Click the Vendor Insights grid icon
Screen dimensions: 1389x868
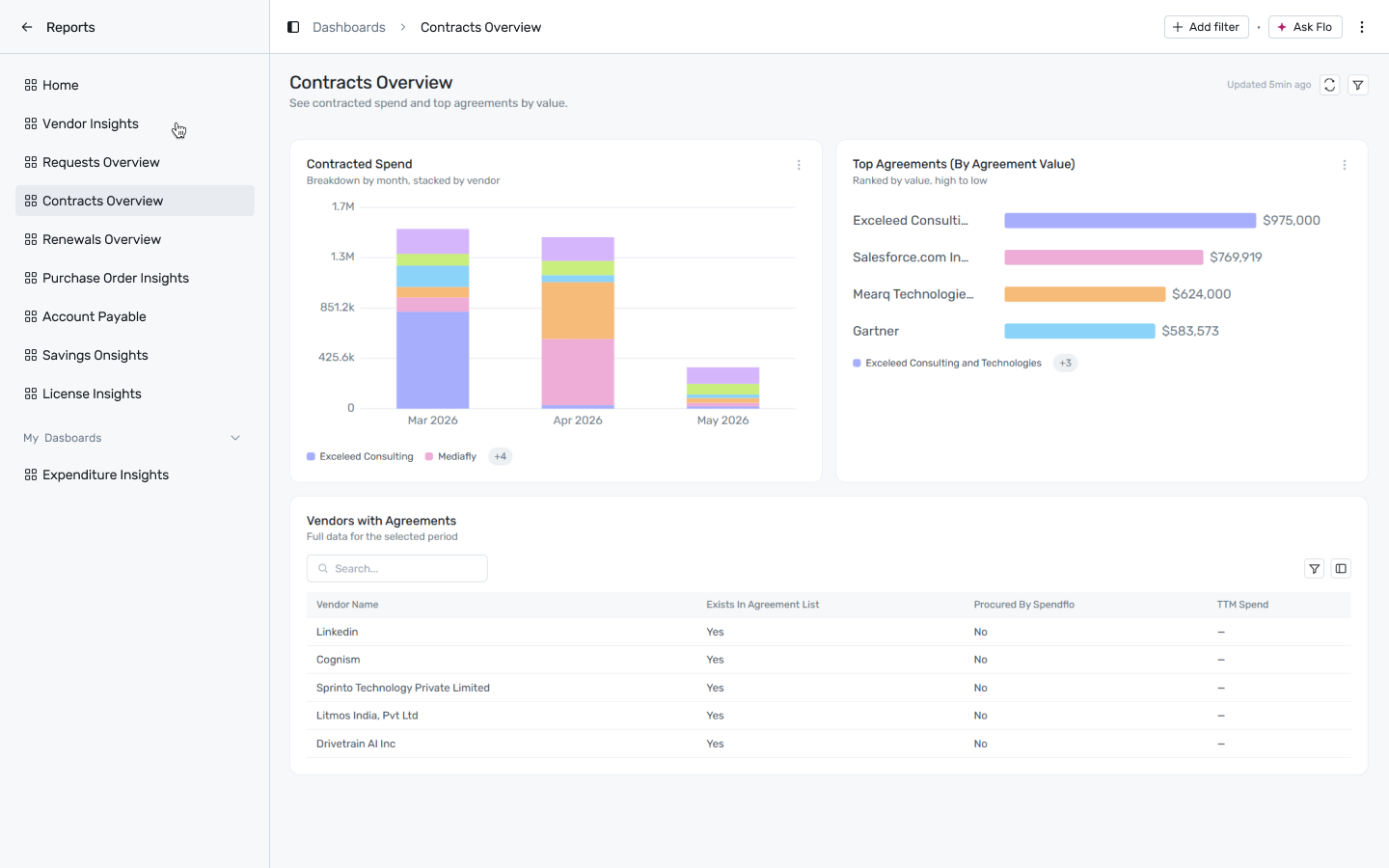[31, 123]
